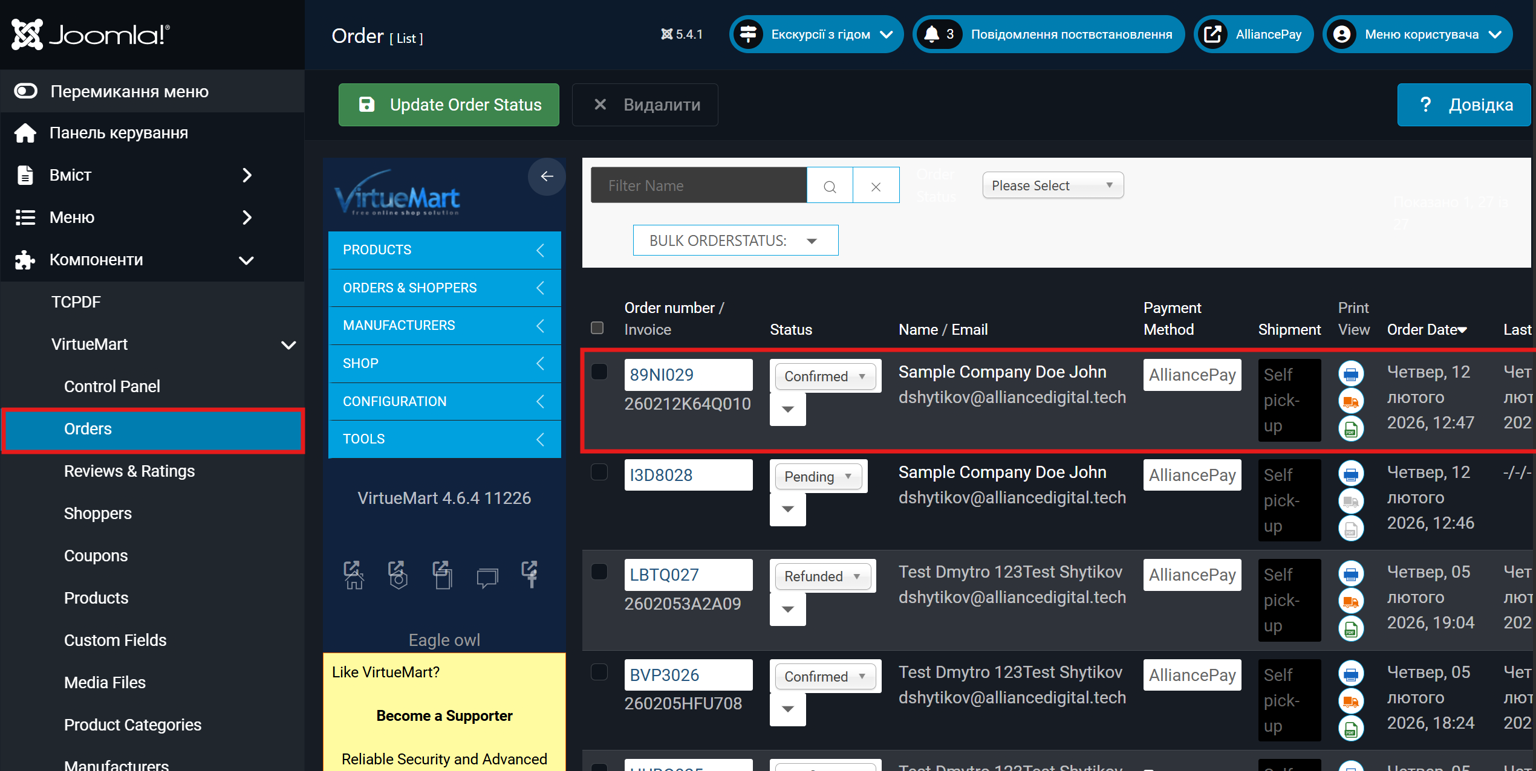Open order number I3D8028 link

pyautogui.click(x=661, y=475)
